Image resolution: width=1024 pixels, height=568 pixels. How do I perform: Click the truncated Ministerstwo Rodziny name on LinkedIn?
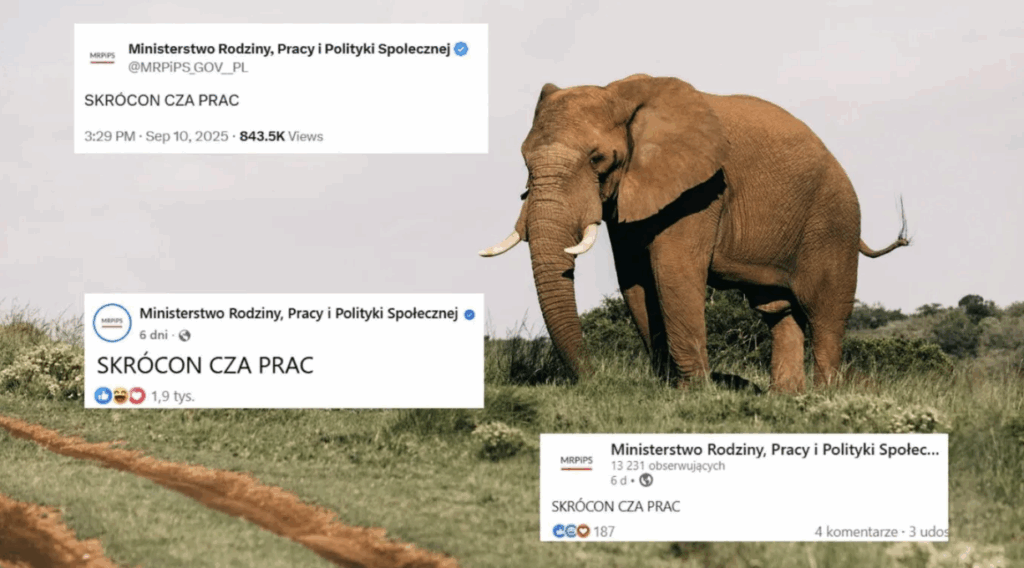[x=775, y=449]
